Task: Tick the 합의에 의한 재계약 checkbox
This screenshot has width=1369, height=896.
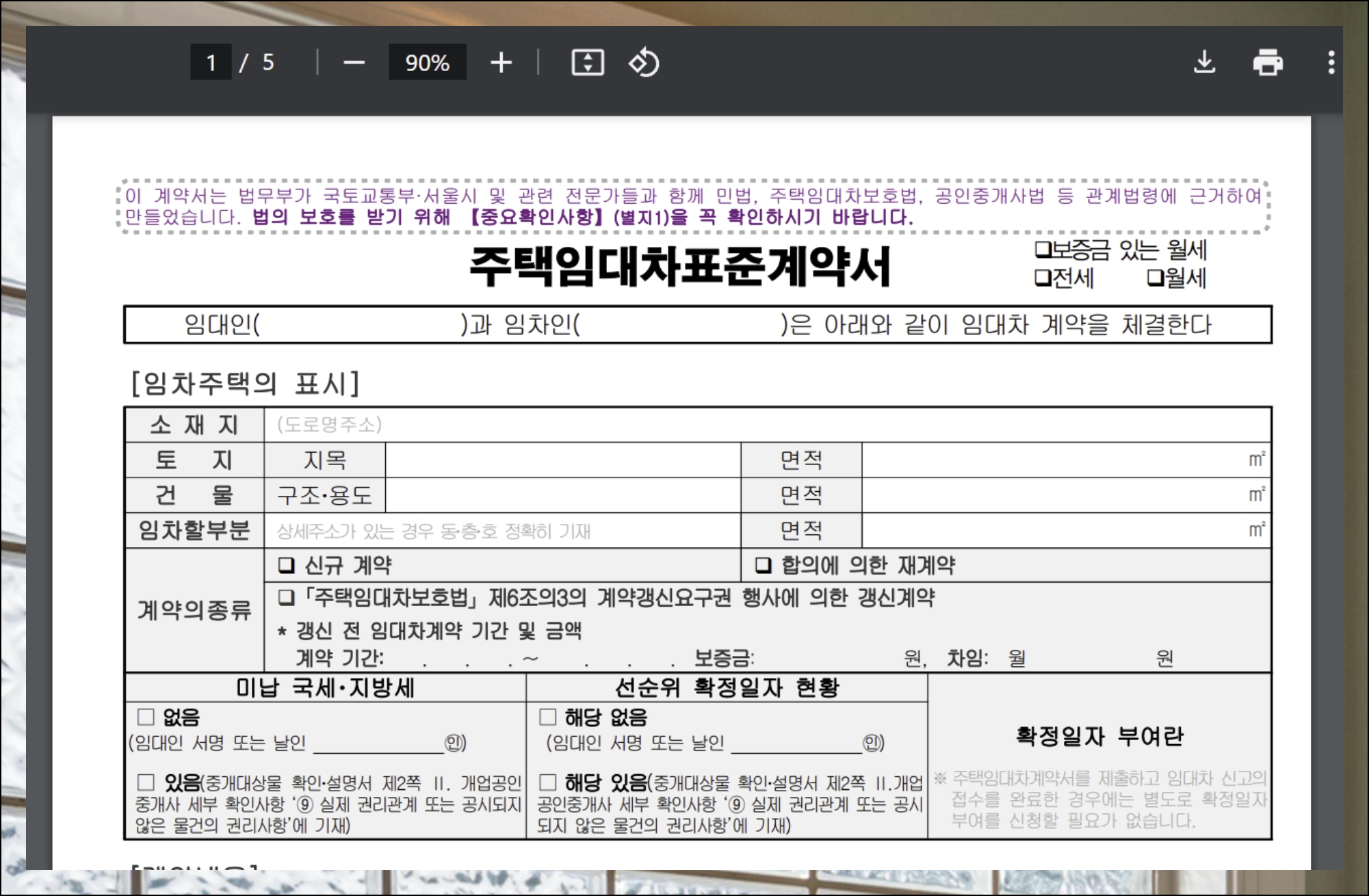Action: tap(763, 565)
